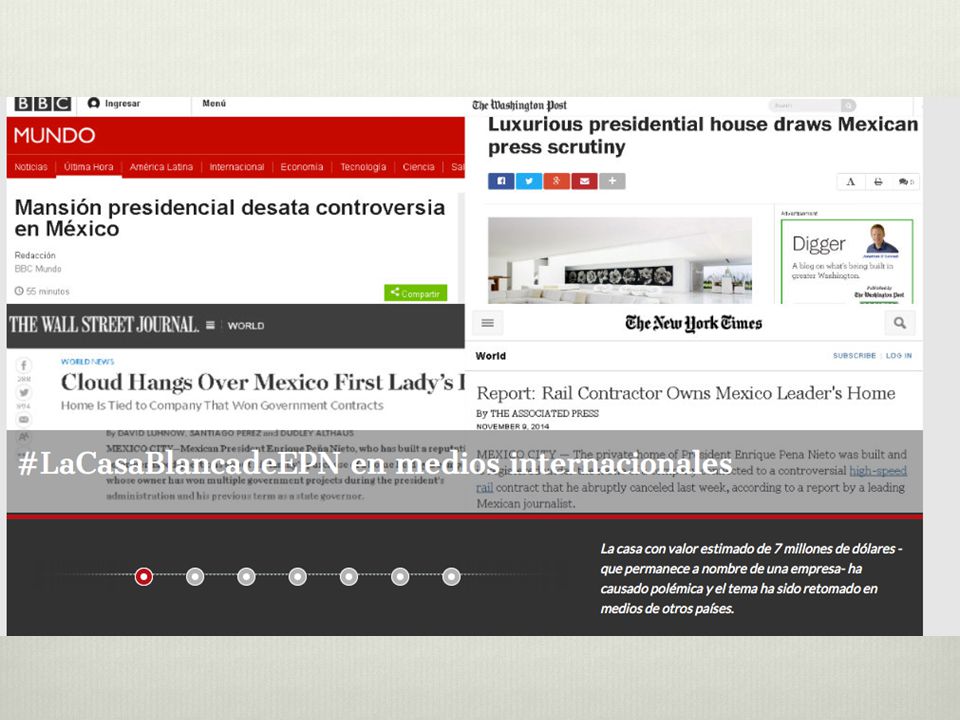Image resolution: width=960 pixels, height=720 pixels.
Task: Click WSJ Facebook share circle
Action: [x=24, y=366]
